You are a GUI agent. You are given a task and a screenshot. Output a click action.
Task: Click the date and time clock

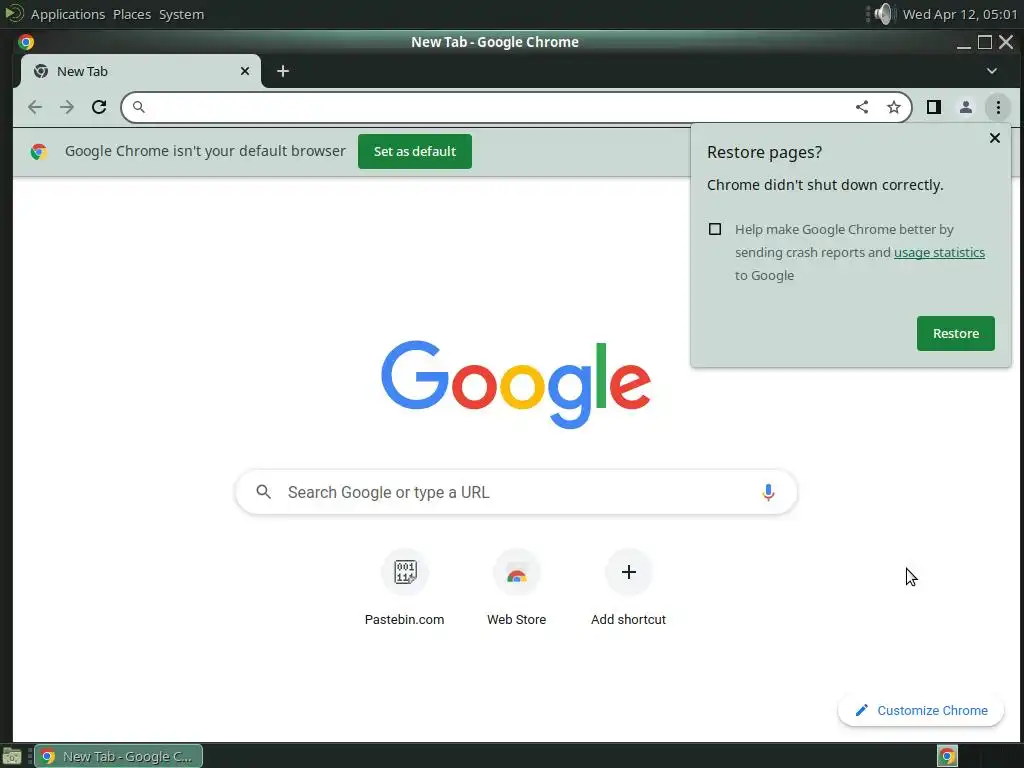pos(959,14)
